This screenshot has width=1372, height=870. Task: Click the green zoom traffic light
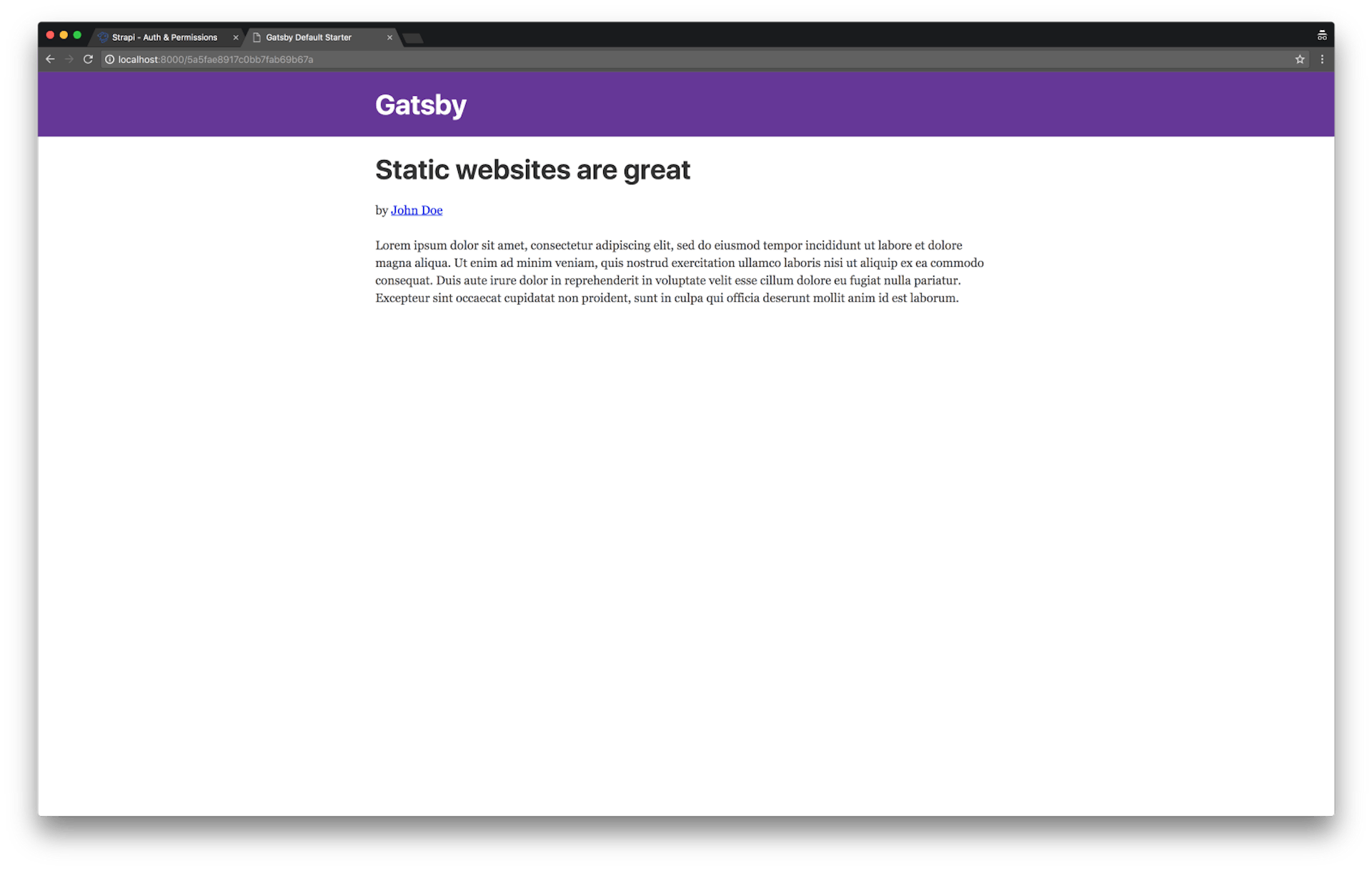pos(76,34)
